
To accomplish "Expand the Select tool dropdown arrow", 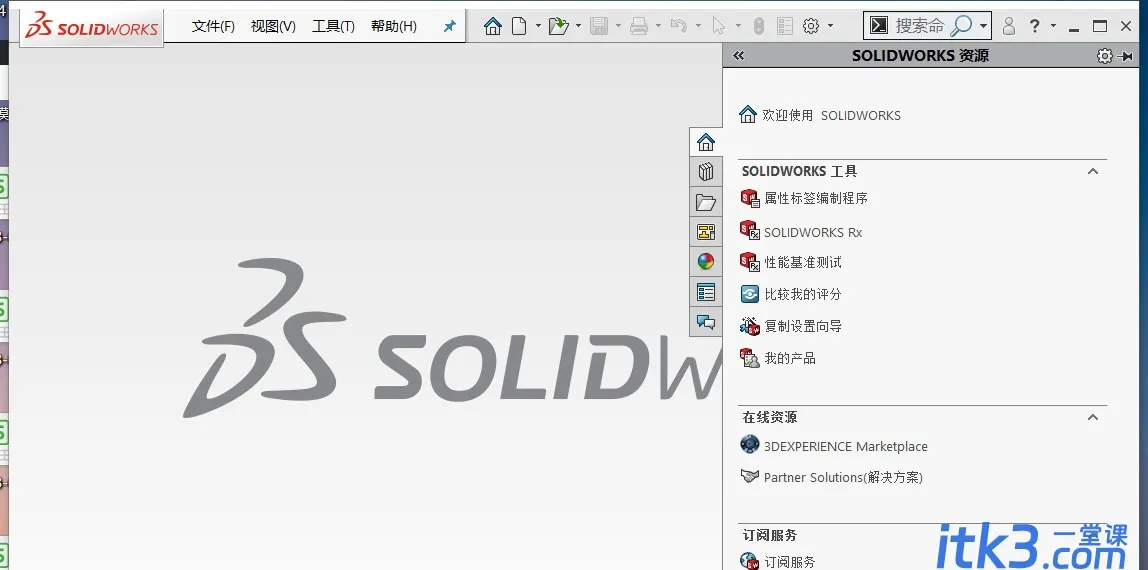I will pyautogui.click(x=737, y=26).
